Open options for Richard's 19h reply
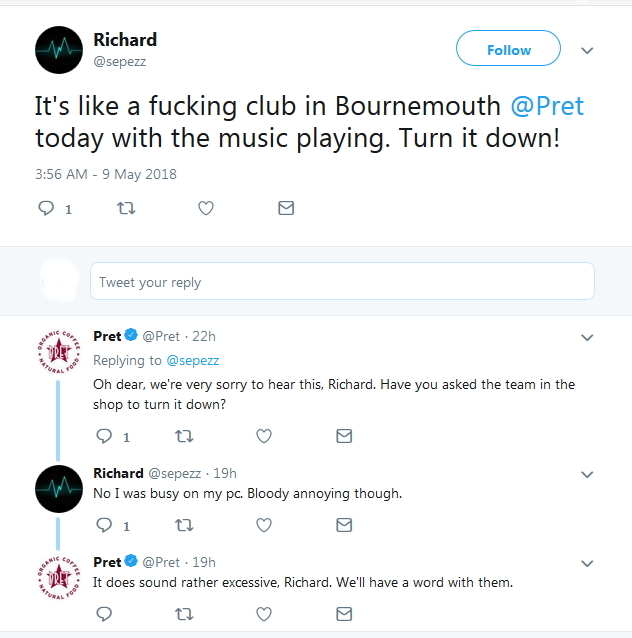This screenshot has width=632, height=638. (x=588, y=474)
